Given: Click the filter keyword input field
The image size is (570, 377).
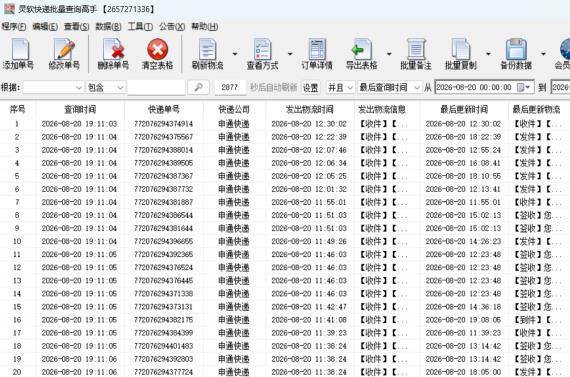Looking at the screenshot, I should pos(156,87).
